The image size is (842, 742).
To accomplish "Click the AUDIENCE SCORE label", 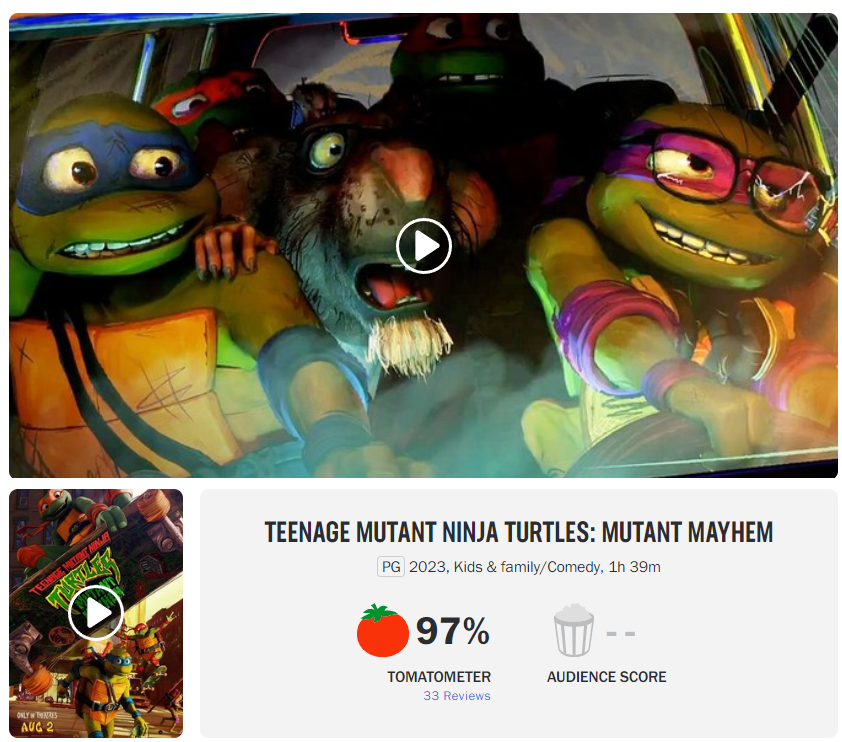I will tap(607, 677).
